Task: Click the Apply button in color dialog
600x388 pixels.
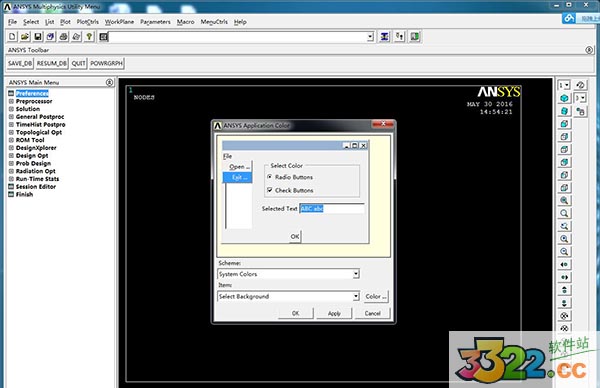Action: [x=334, y=313]
